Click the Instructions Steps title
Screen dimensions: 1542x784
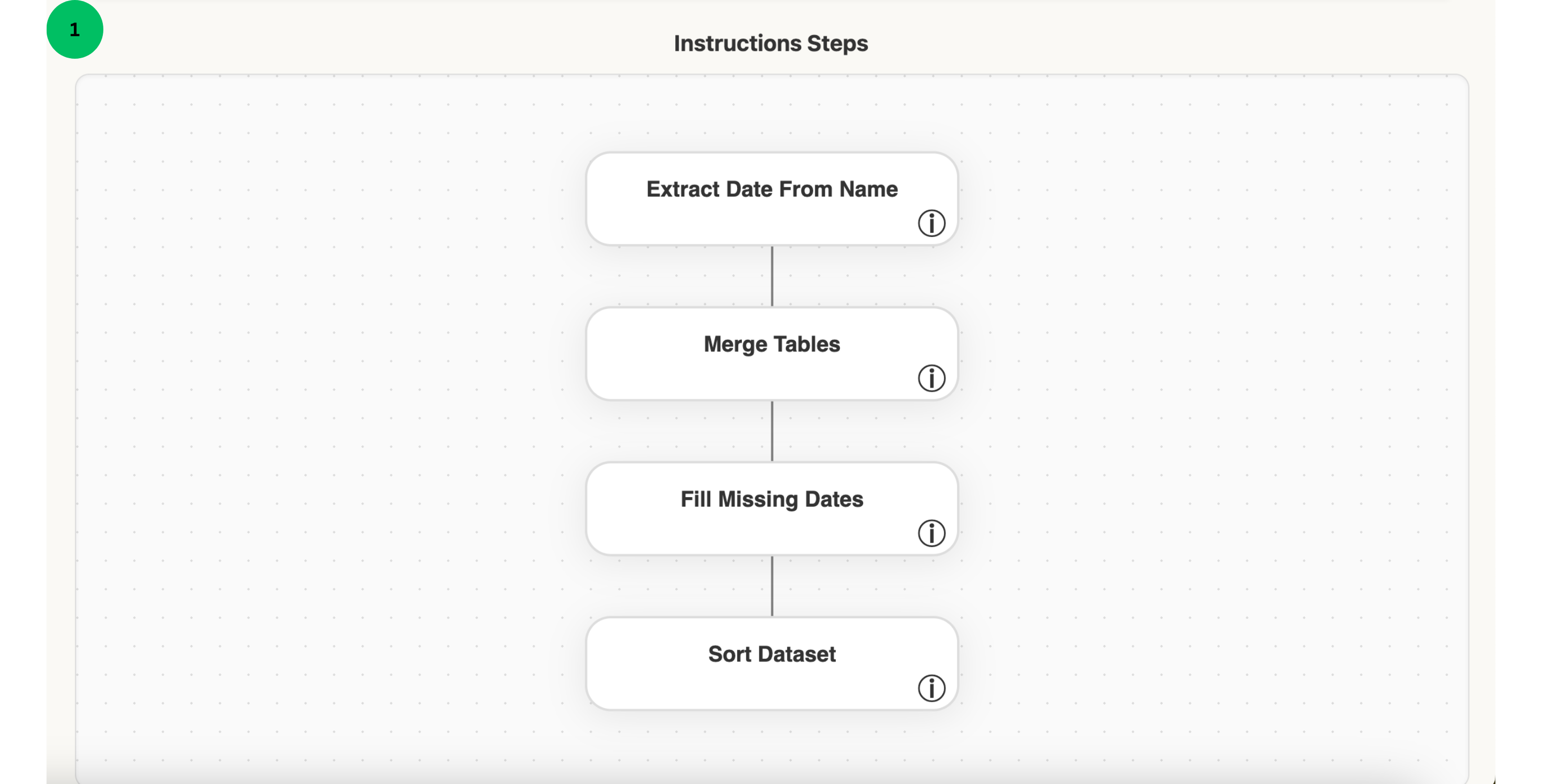tap(771, 42)
